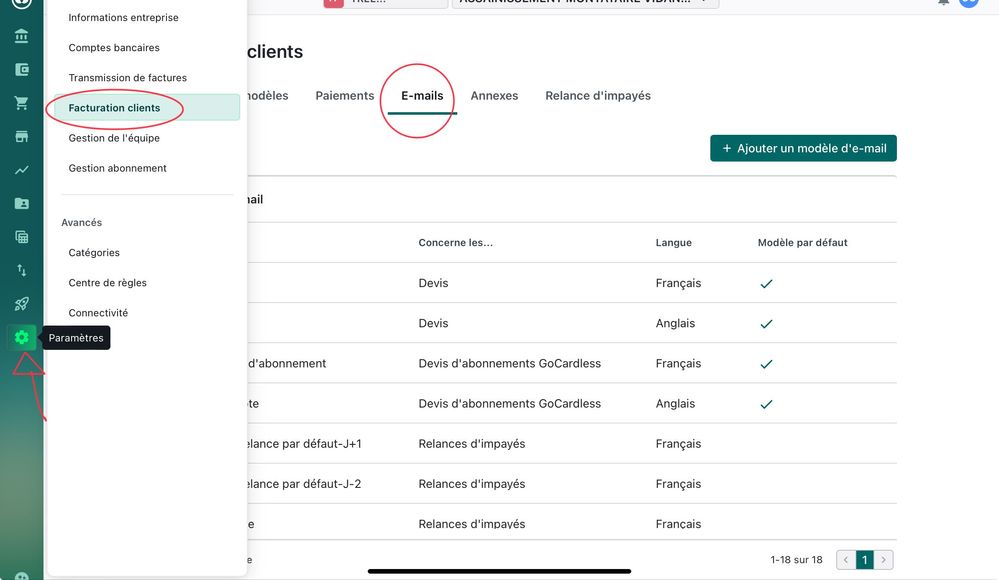Select Centre de règles menu entry
This screenshot has height=580, width=999.
pyautogui.click(x=107, y=283)
